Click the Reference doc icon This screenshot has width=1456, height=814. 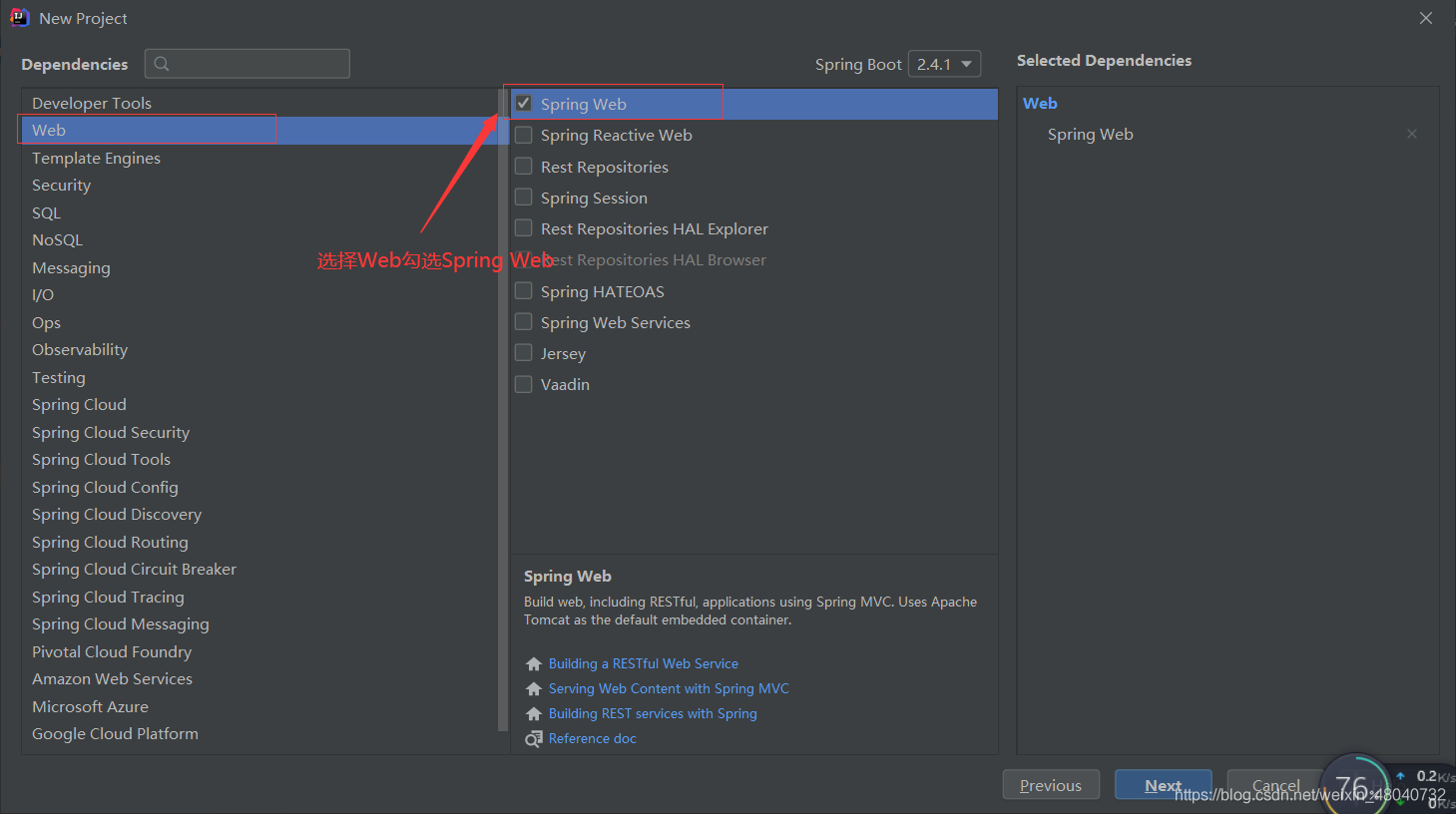(x=534, y=739)
